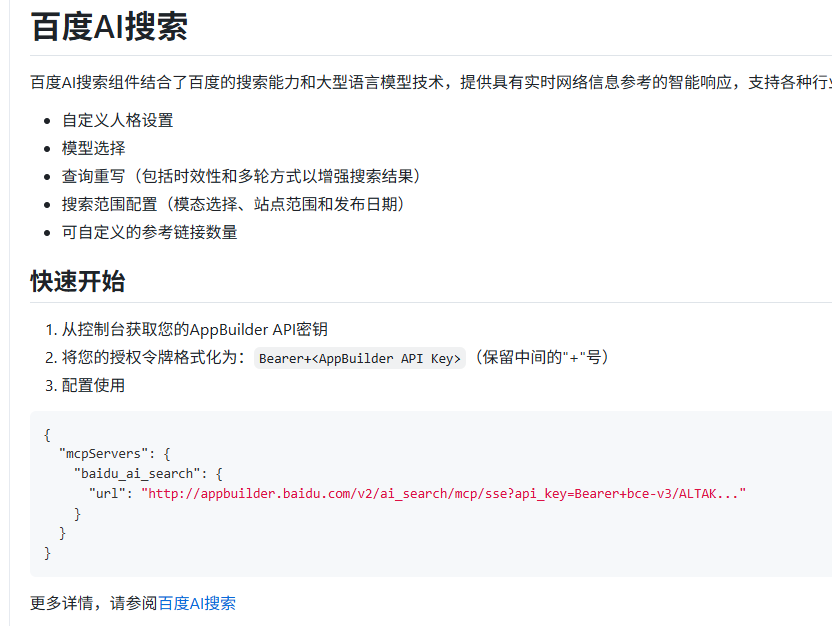Click the 百度AI搜索 main heading
Image resolution: width=832 pixels, height=626 pixels.
[109, 27]
